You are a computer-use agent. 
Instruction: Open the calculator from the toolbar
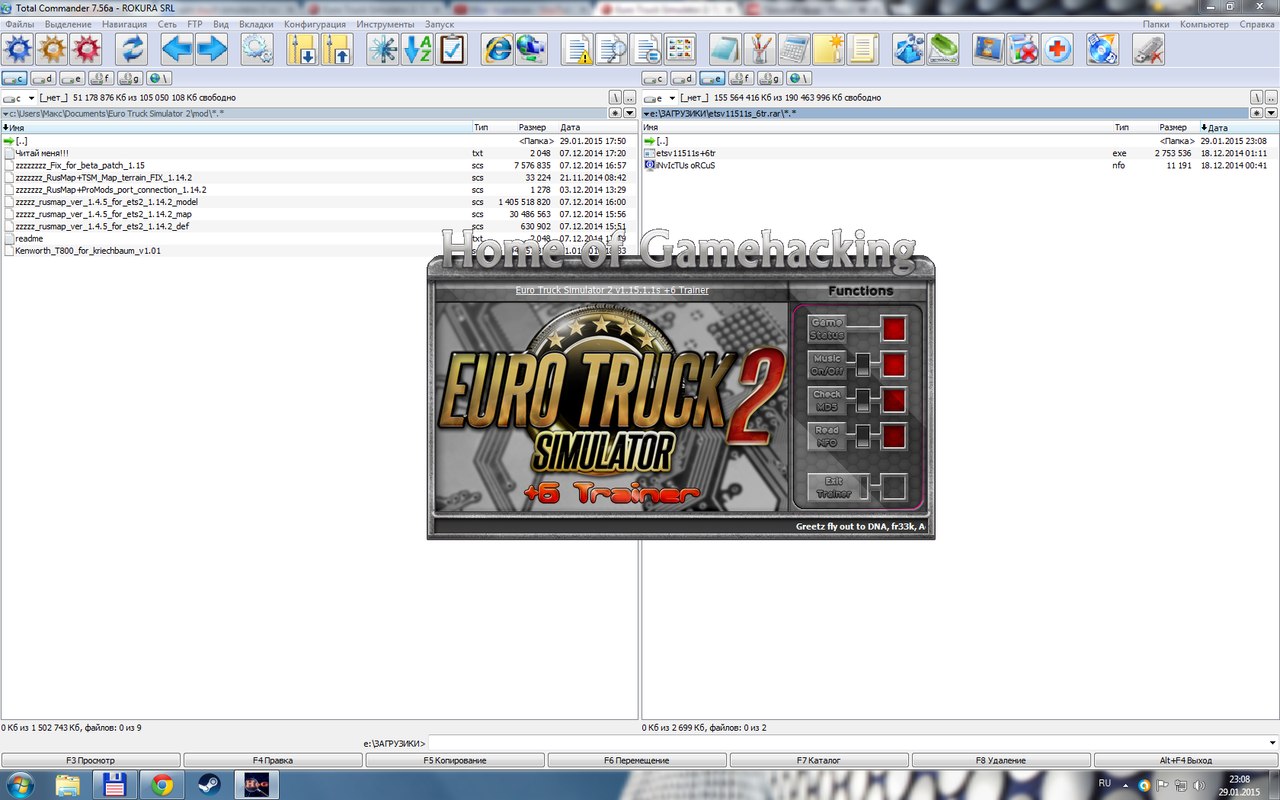click(x=795, y=49)
